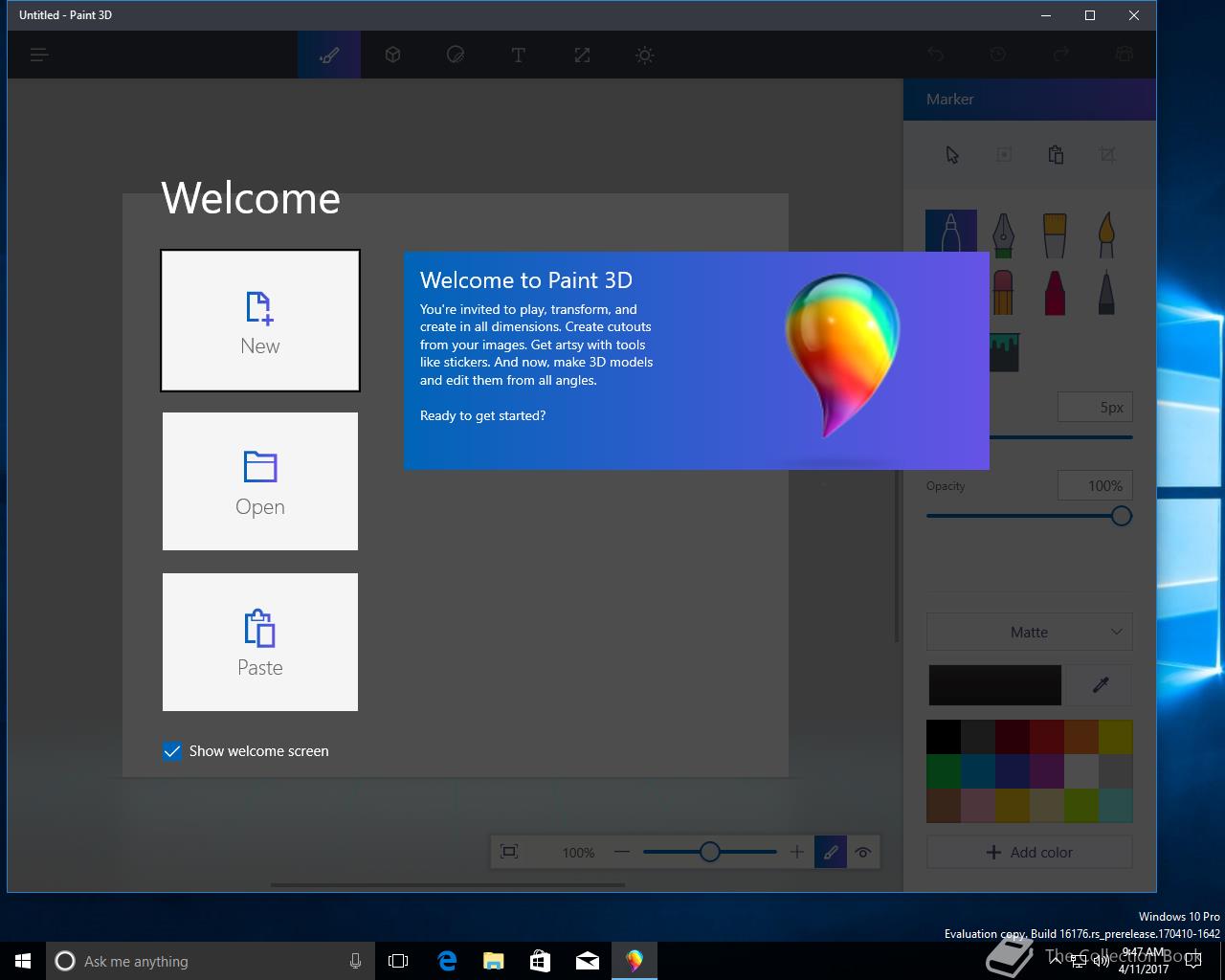1225x980 pixels.
Task: Open the Canvas resize tab
Action: pyautogui.click(x=582, y=55)
